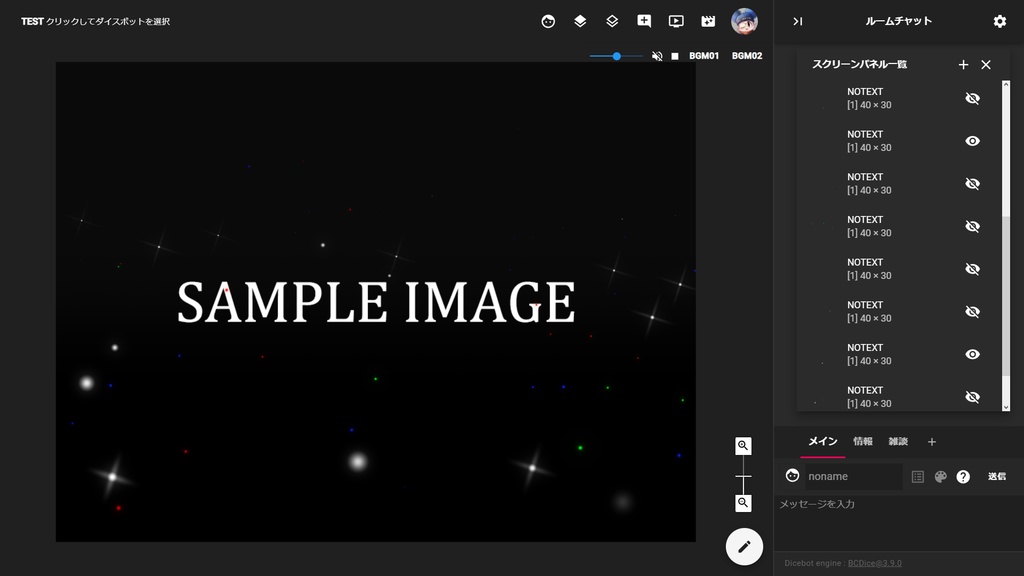Open the chat text color palette
1024x576 pixels.
click(x=940, y=476)
